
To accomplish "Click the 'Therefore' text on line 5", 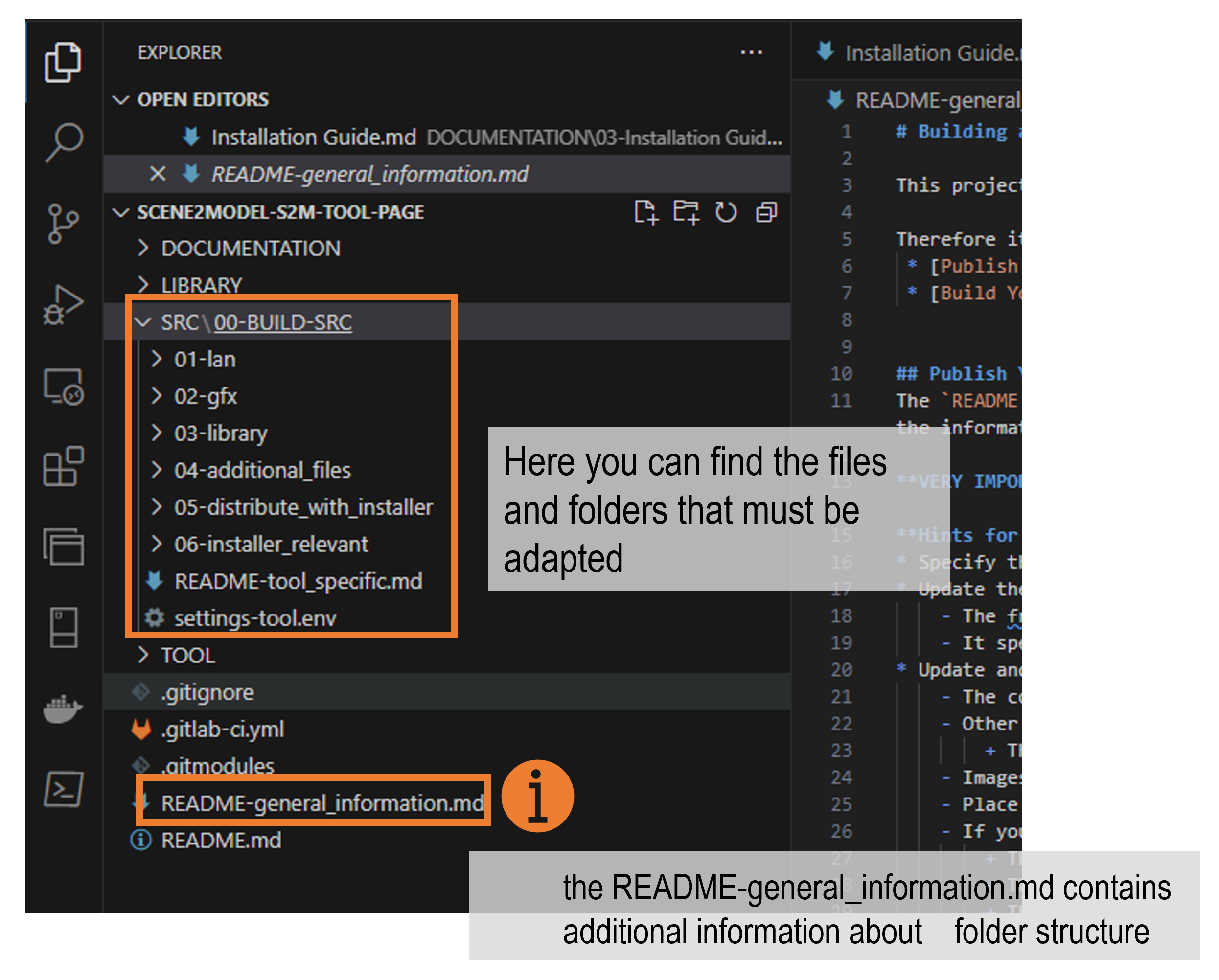I will pyautogui.click(x=945, y=239).
